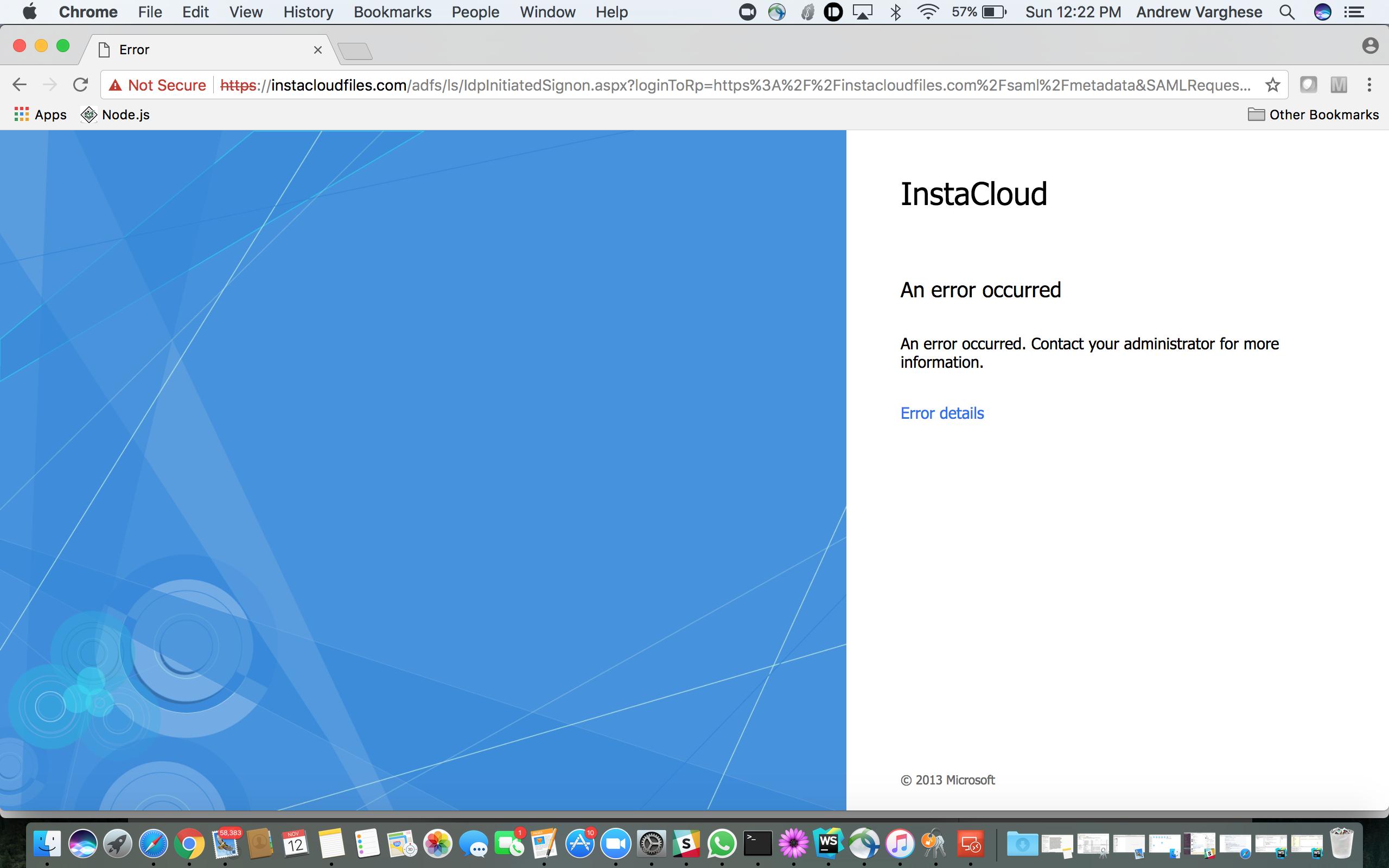
Task: Open the Node.js bookmark
Action: click(x=116, y=115)
